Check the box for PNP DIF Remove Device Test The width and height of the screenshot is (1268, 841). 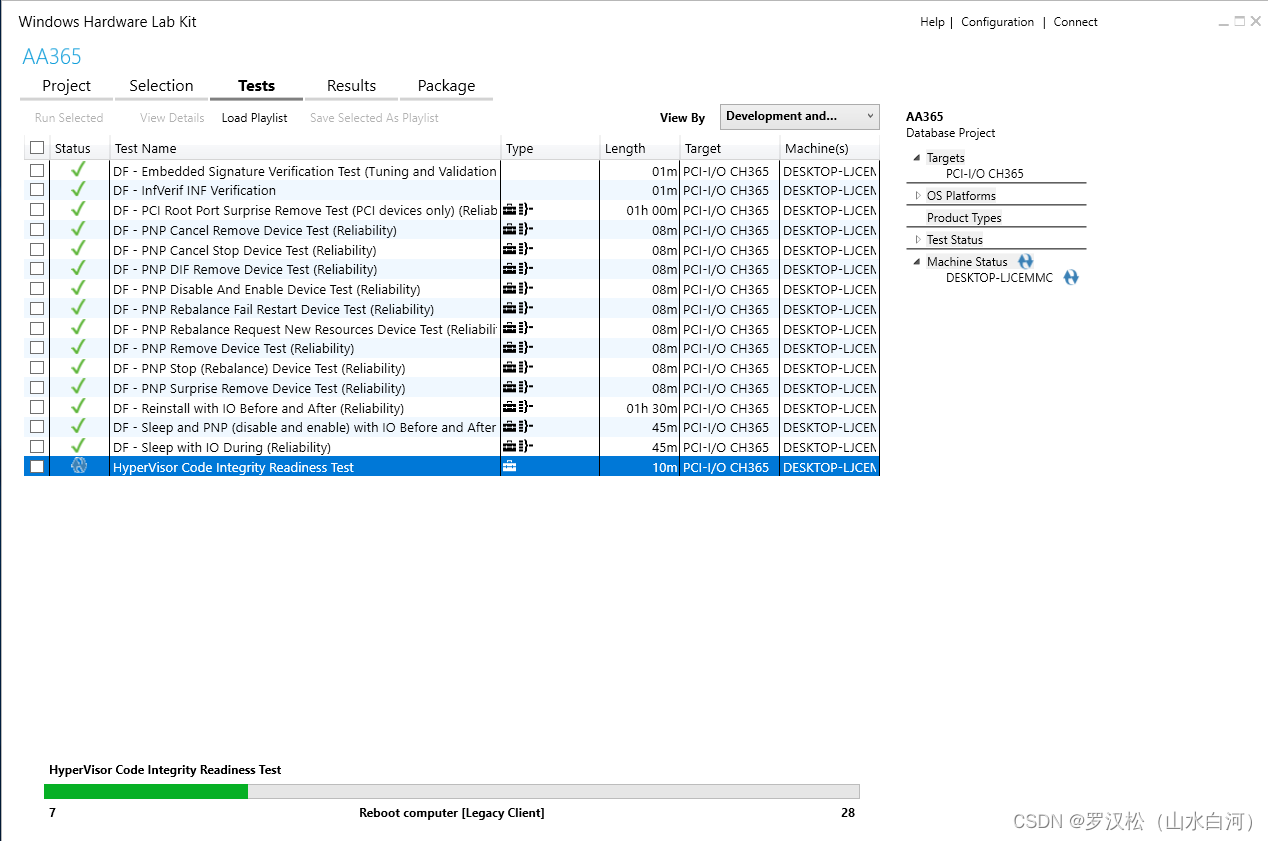click(37, 269)
